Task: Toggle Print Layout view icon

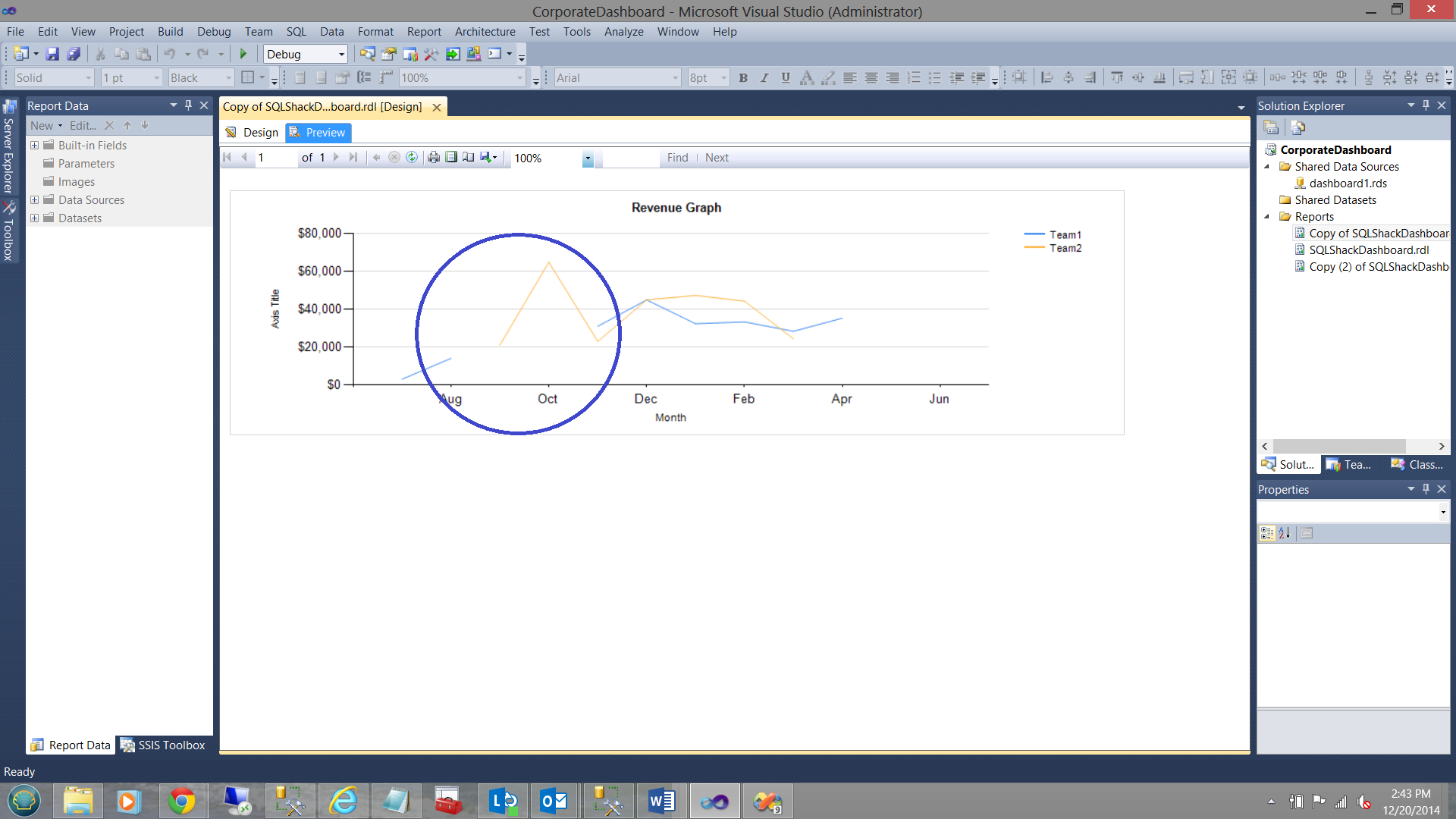Action: 451,158
